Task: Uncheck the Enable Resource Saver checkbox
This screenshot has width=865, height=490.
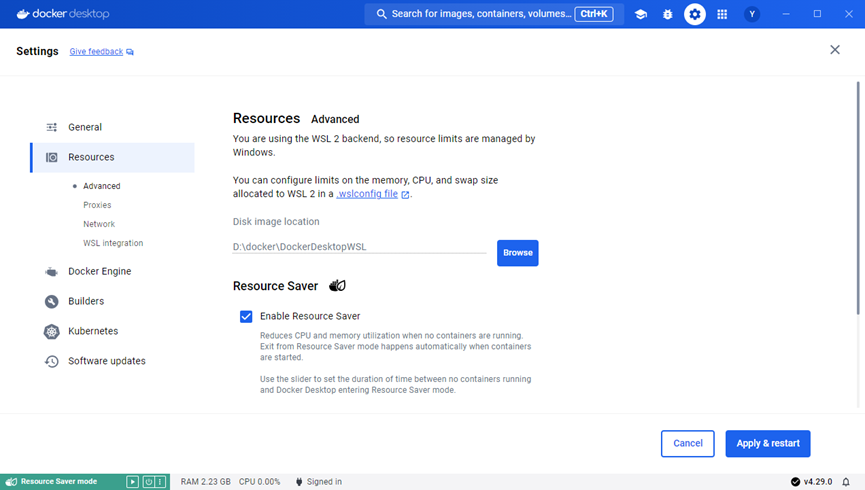Action: (x=246, y=316)
